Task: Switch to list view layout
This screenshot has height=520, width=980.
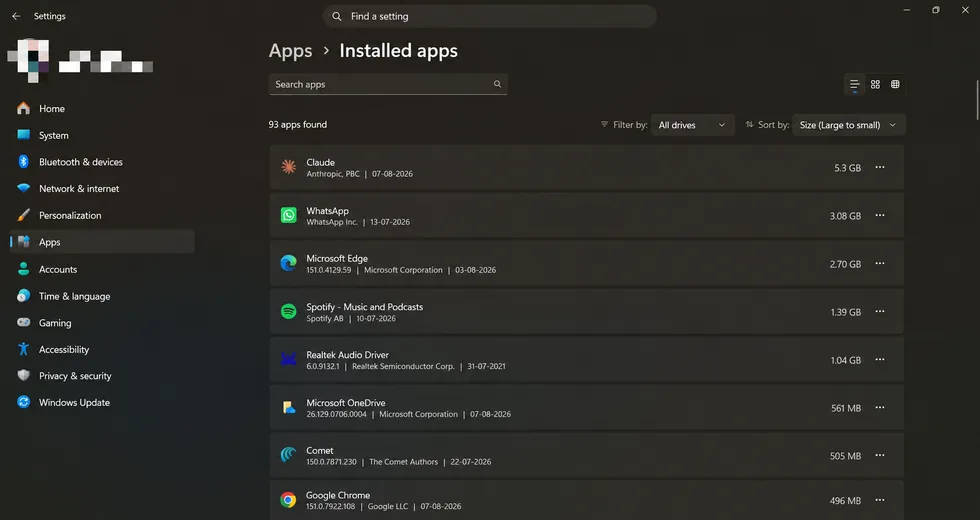Action: 854,84
